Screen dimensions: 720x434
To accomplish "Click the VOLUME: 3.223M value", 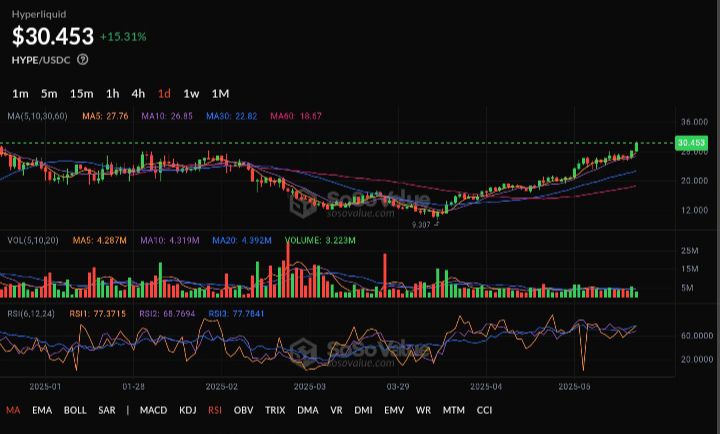I will [320, 240].
